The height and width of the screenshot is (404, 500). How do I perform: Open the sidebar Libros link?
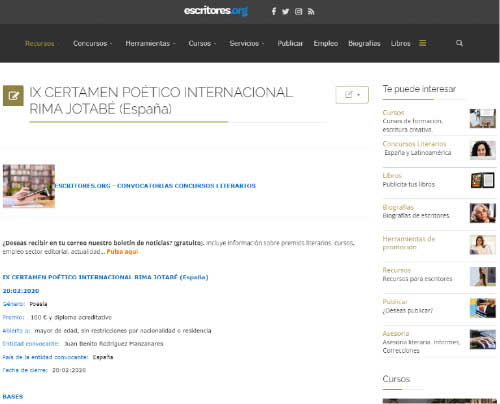pos(392,175)
